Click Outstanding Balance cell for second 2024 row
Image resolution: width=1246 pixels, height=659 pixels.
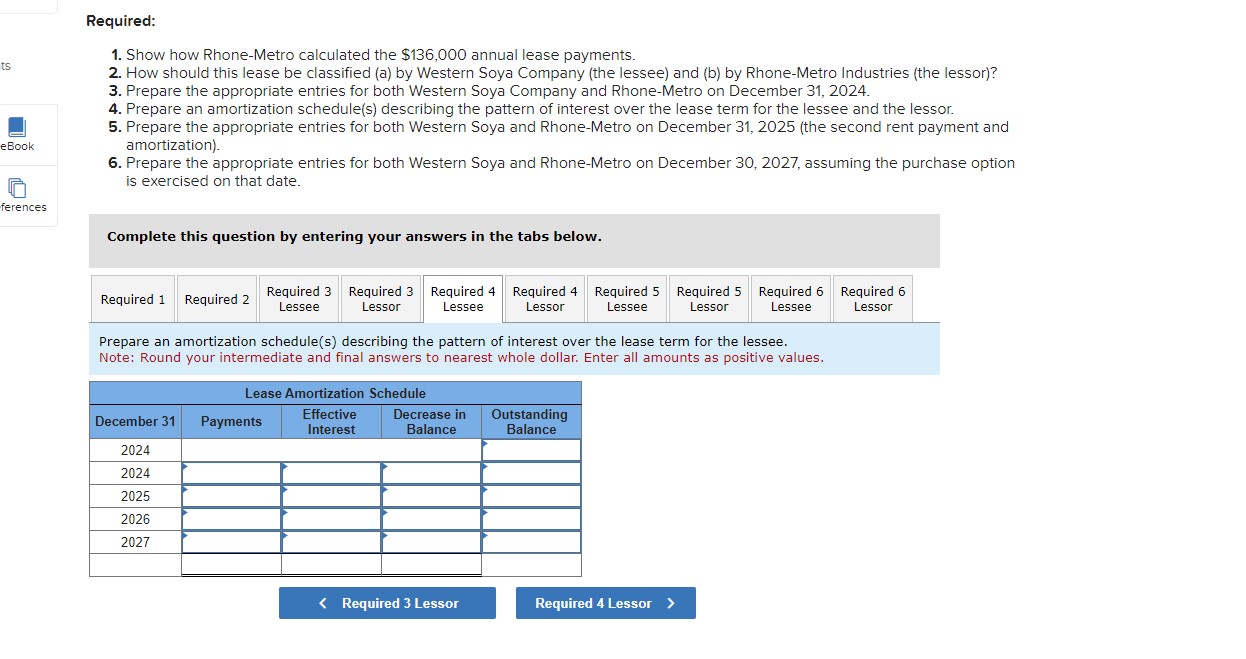(531, 473)
